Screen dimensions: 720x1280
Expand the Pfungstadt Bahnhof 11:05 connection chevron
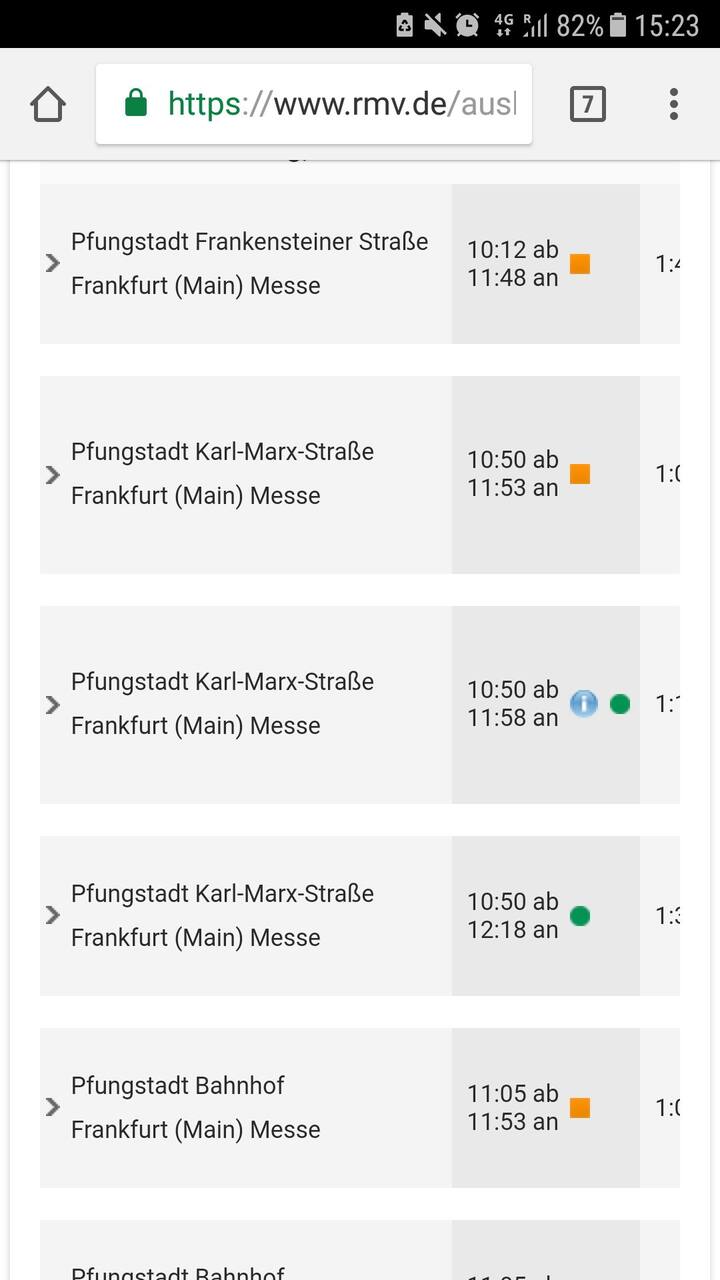coord(53,1107)
